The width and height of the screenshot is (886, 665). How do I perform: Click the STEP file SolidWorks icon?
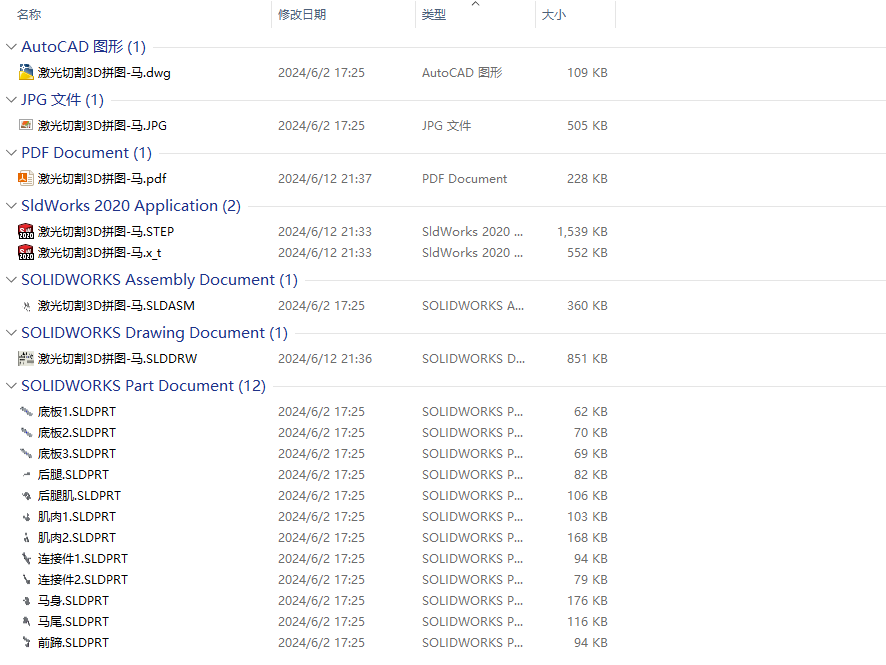[26, 231]
